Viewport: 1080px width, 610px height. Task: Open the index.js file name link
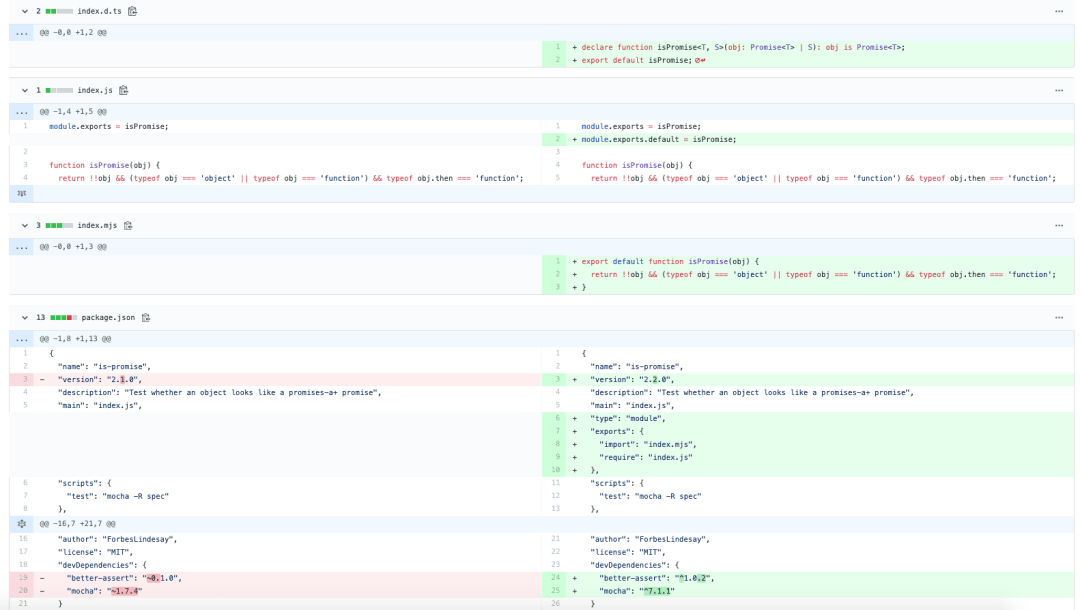[95, 90]
